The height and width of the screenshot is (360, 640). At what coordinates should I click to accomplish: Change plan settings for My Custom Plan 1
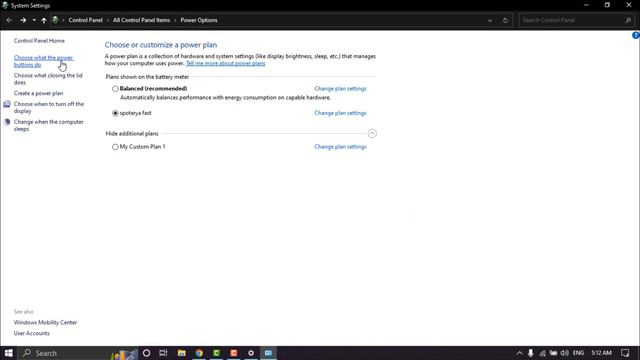tap(340, 147)
